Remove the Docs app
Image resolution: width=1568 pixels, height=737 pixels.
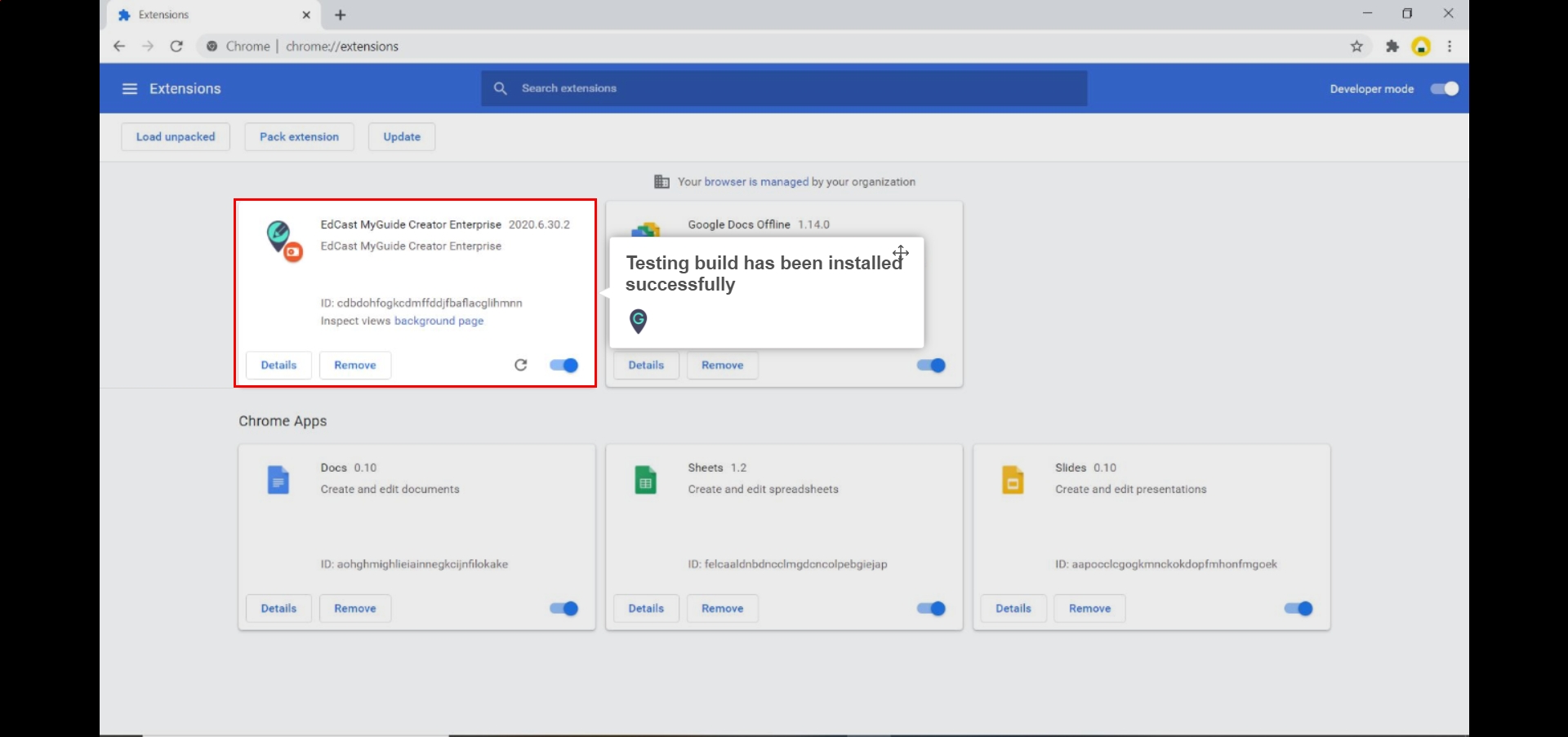[x=355, y=608]
